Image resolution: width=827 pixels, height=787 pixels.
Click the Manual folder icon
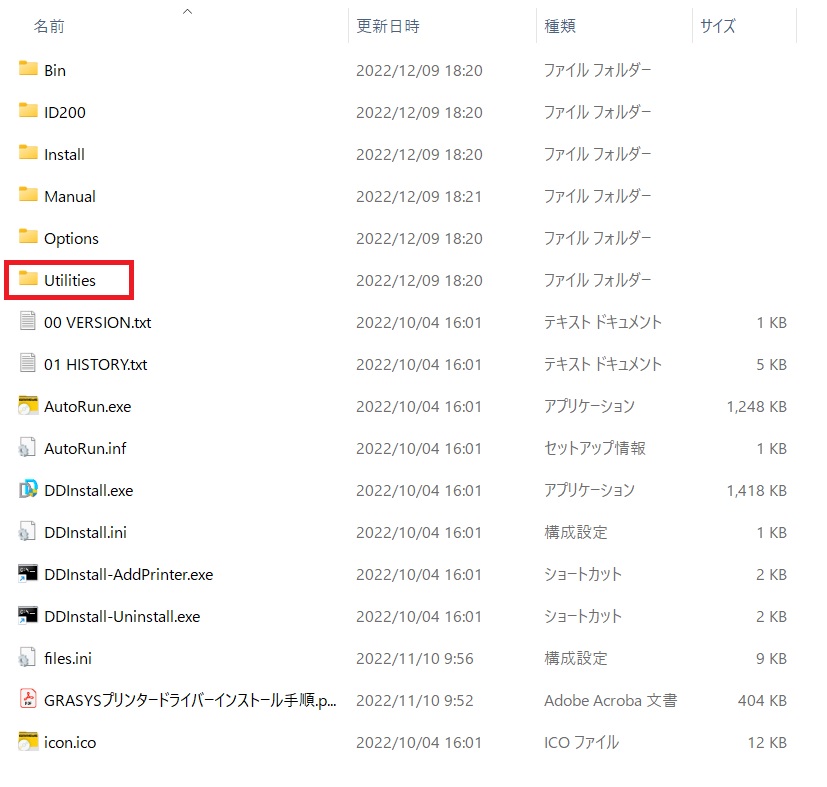point(28,195)
